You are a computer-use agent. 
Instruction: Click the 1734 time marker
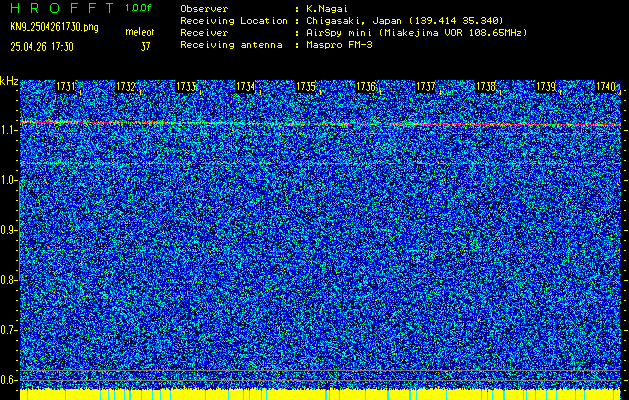pos(246,87)
